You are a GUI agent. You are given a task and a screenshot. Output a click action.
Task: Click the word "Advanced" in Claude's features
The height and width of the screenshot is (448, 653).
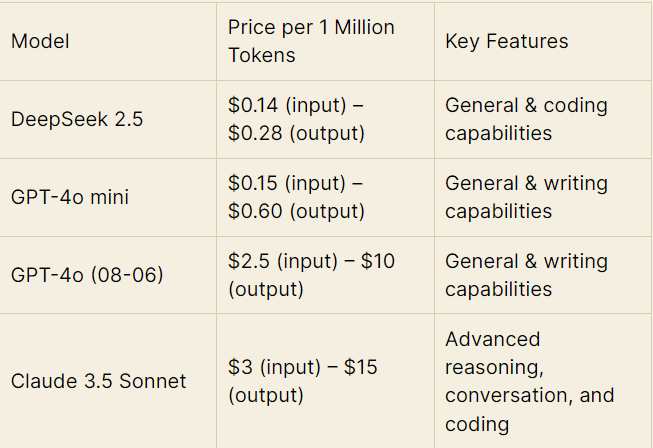point(492,339)
